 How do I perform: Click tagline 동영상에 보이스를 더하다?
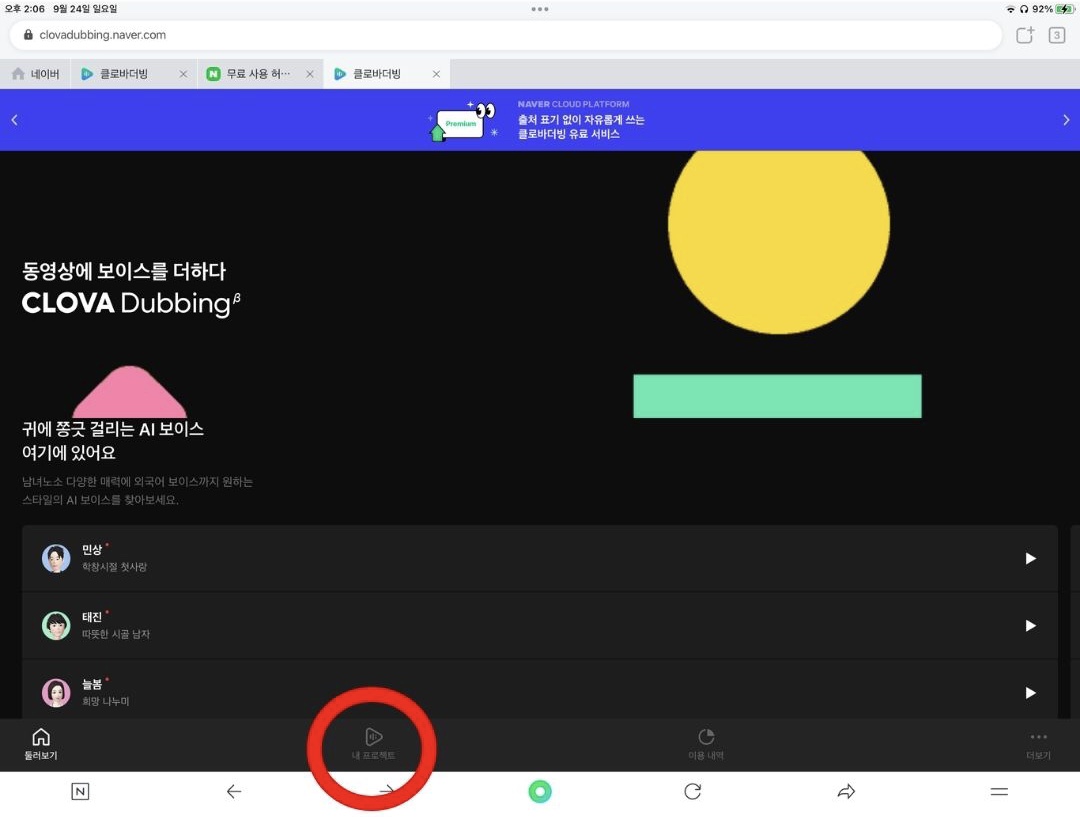124,271
